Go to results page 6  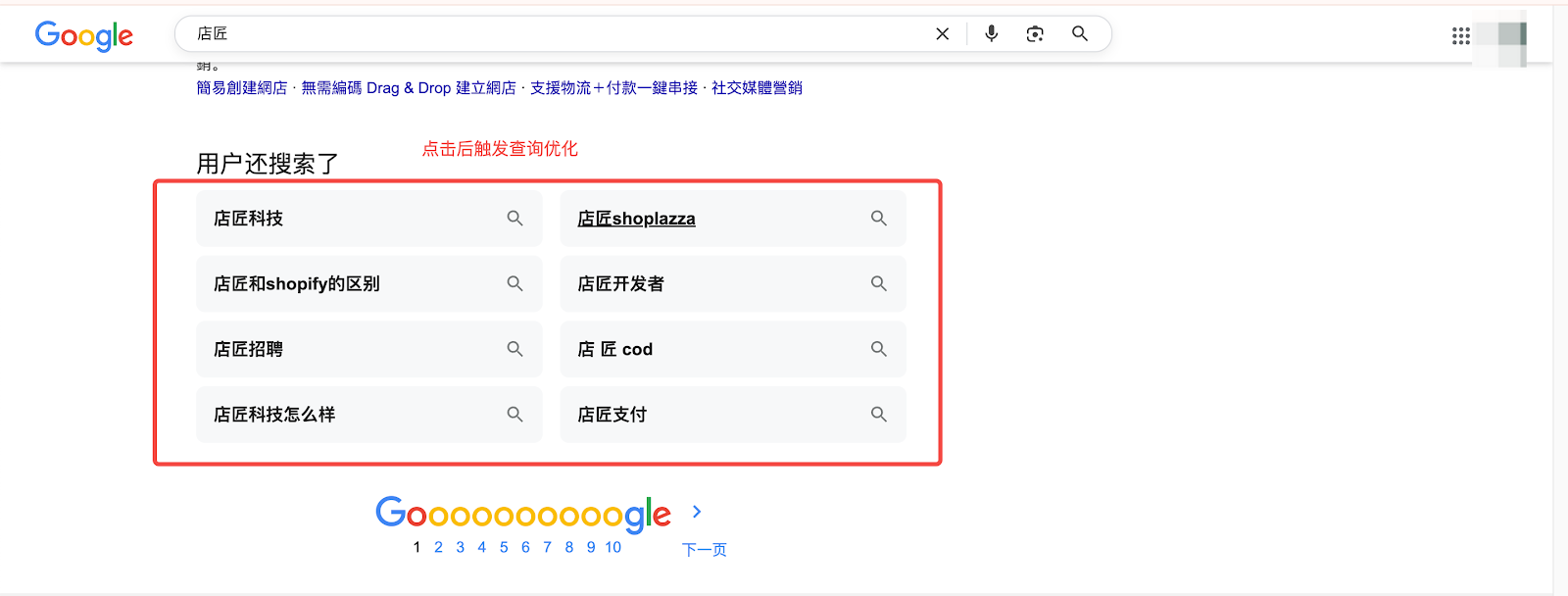coord(525,547)
